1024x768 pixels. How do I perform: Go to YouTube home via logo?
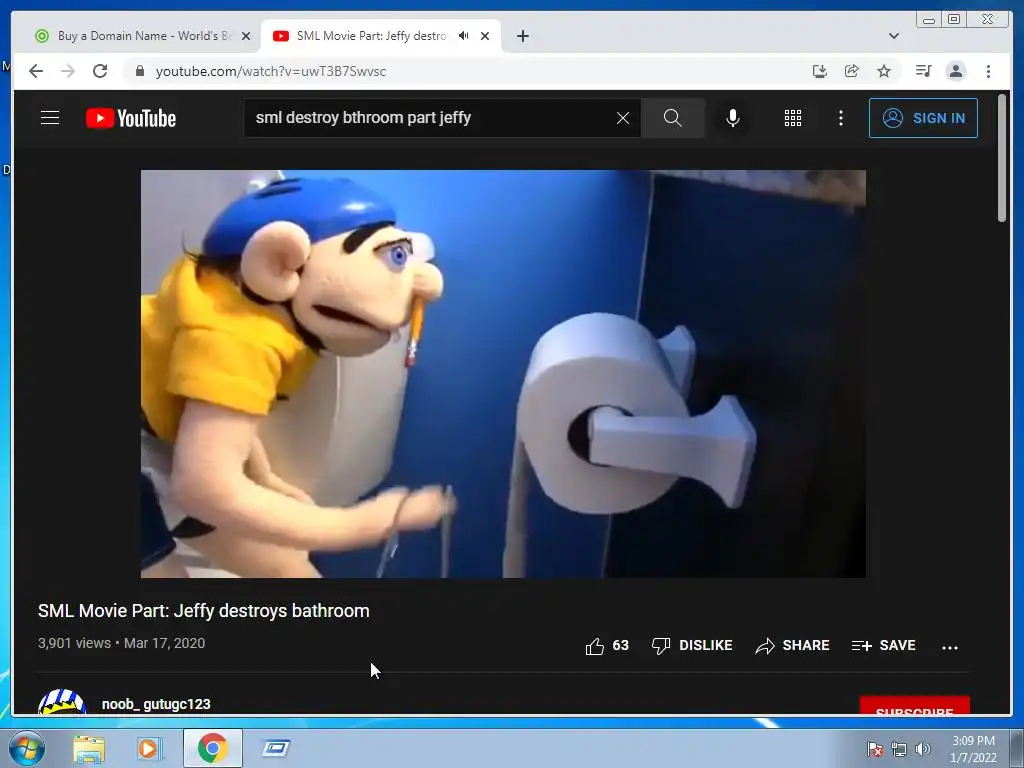131,118
